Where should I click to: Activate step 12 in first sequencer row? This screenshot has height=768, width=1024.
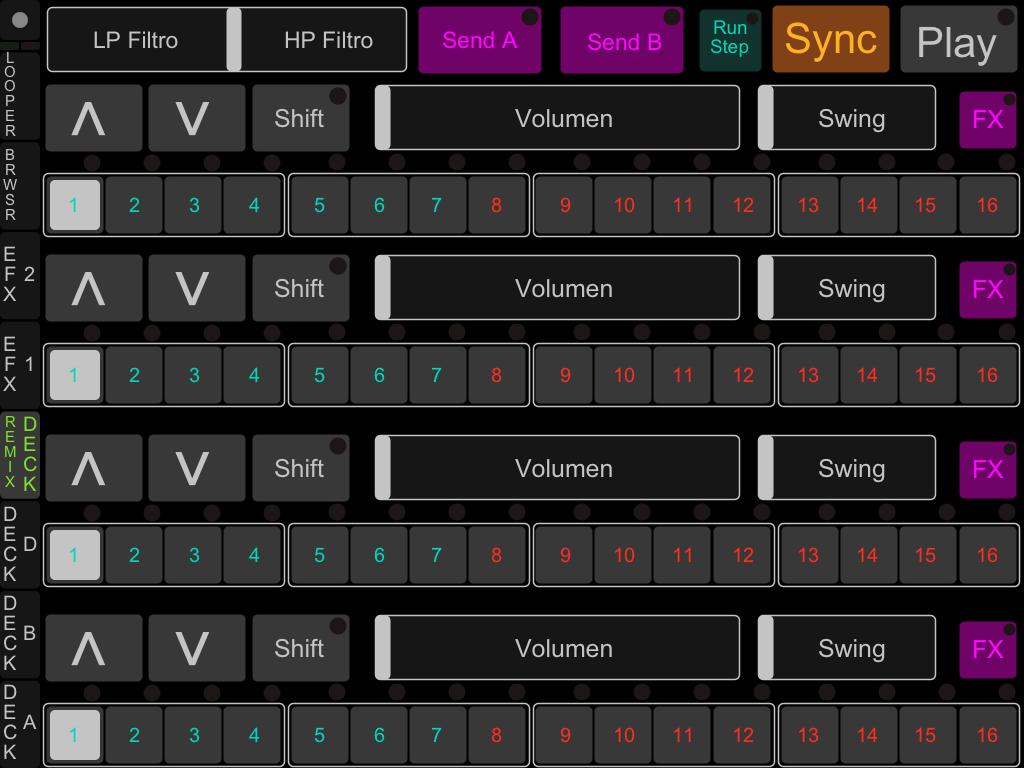pos(743,205)
